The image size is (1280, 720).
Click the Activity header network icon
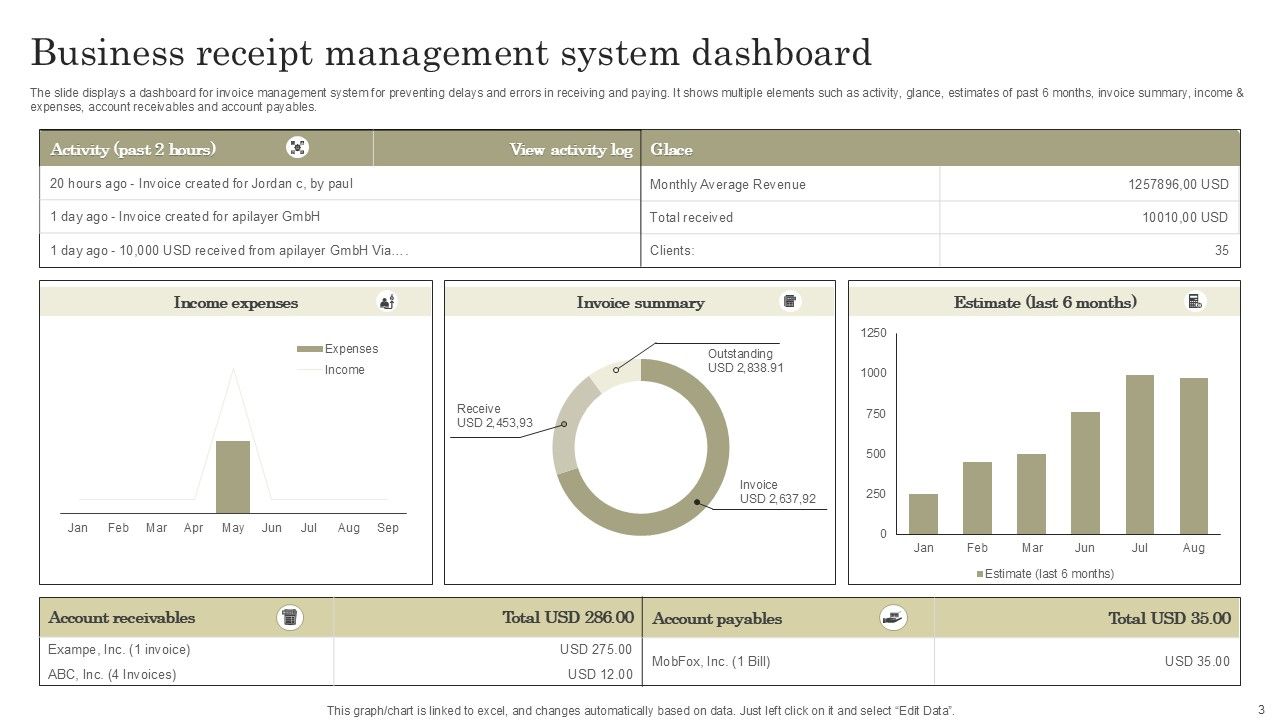click(297, 148)
